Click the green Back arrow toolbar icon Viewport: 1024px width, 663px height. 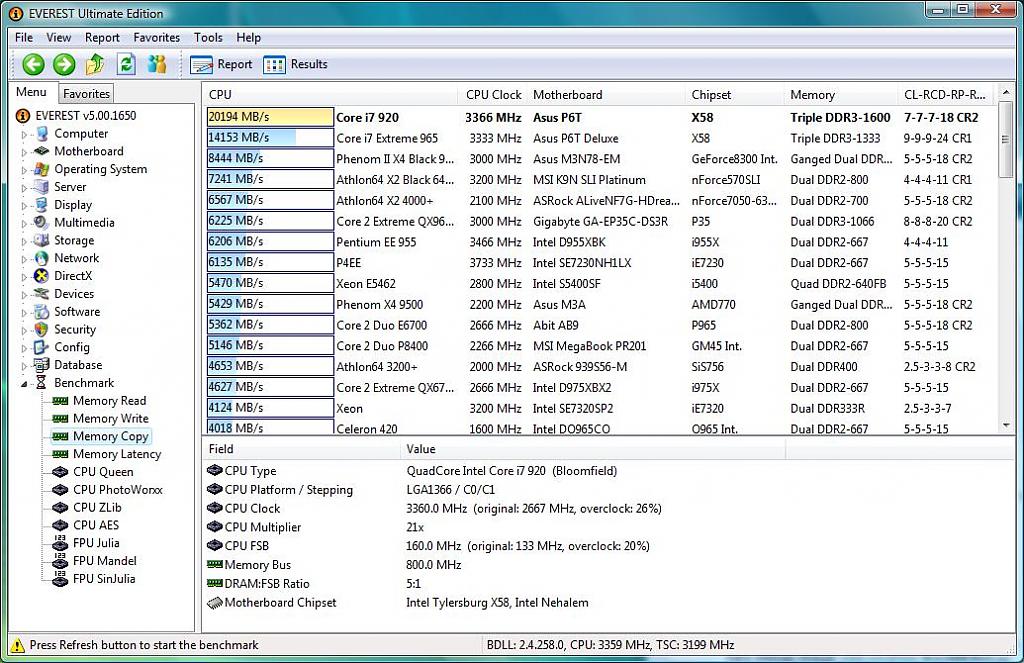click(33, 64)
